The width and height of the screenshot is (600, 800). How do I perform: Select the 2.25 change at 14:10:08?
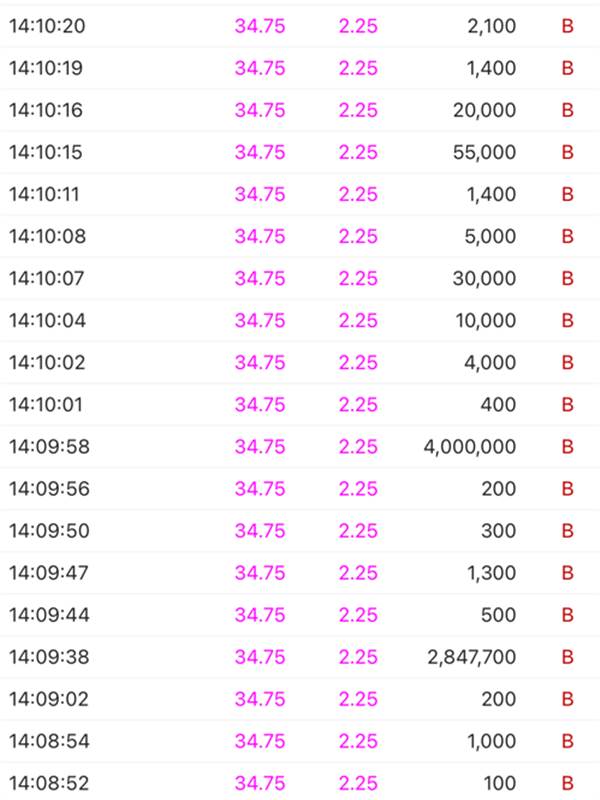[x=358, y=236]
